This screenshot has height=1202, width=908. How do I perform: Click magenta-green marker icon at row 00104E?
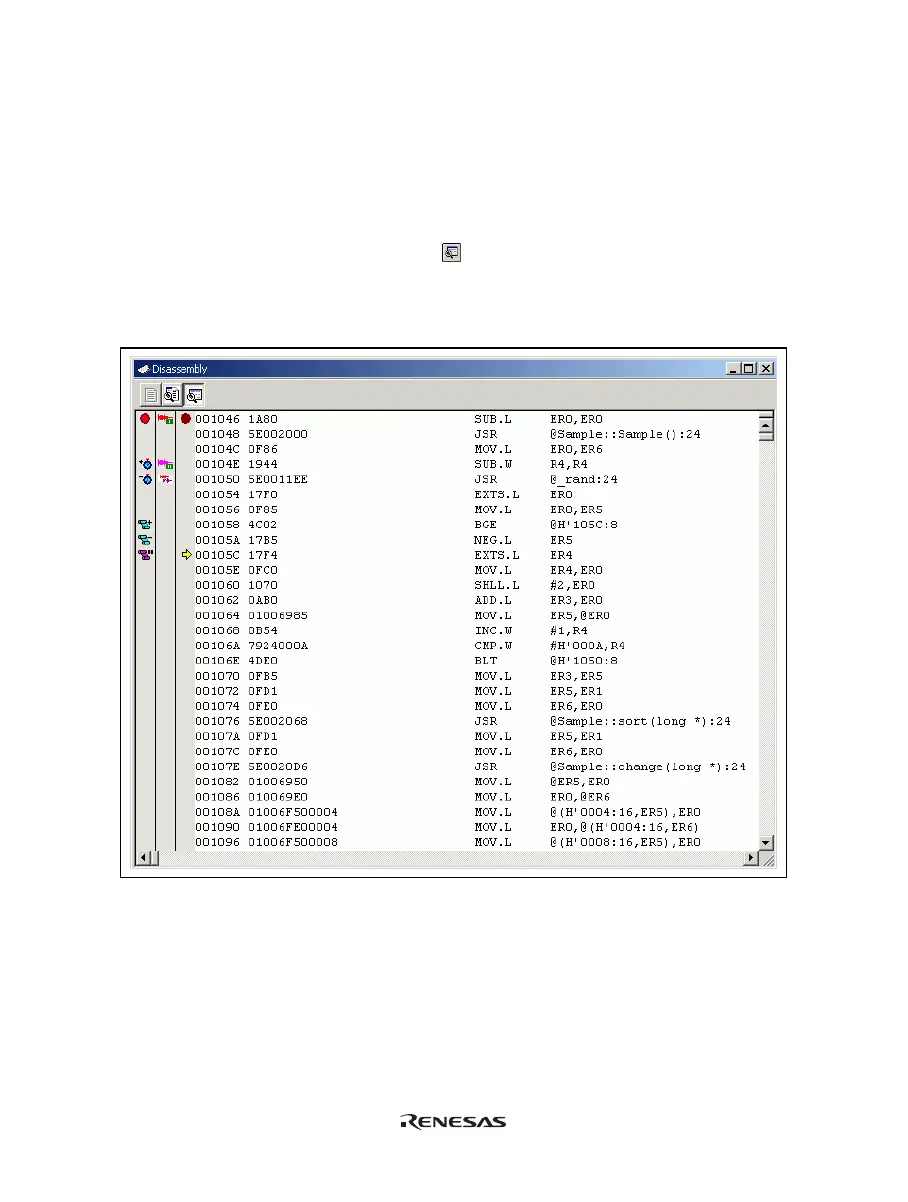coord(166,465)
